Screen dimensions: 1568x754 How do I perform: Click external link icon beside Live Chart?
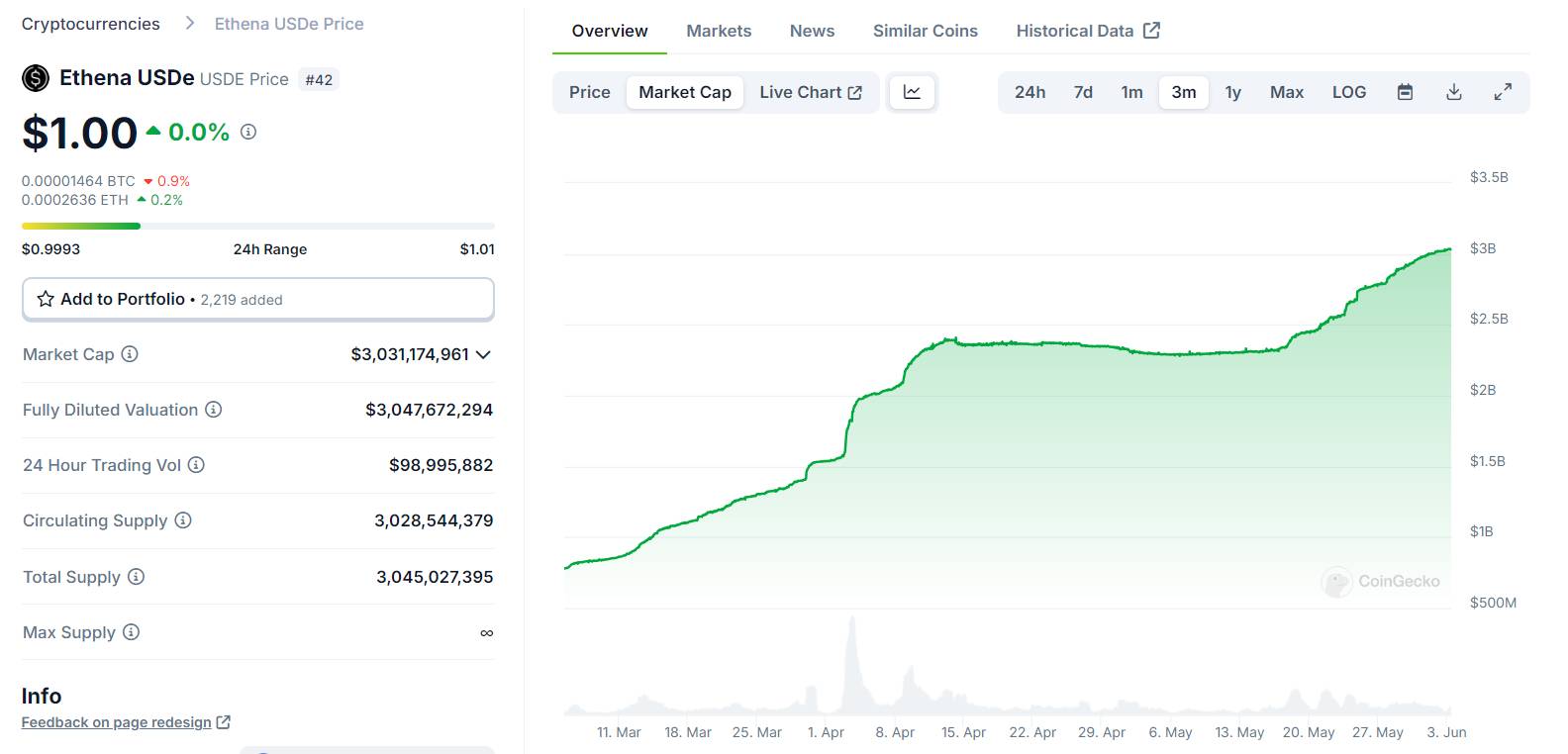tap(855, 93)
